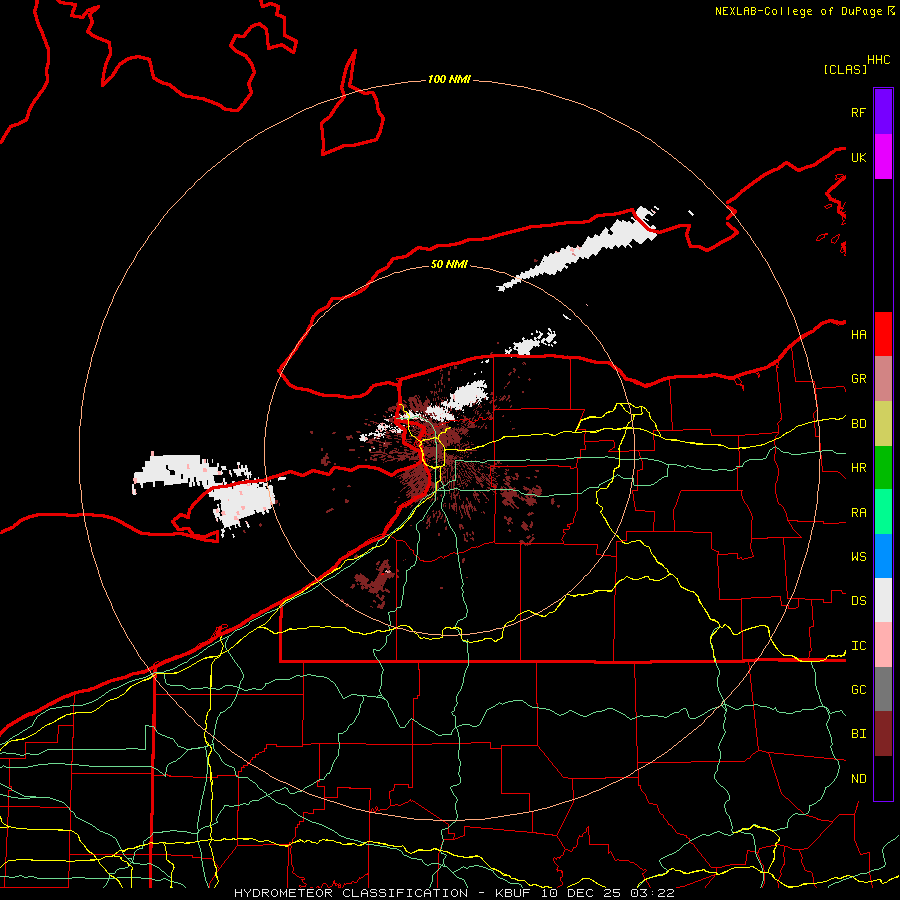Screen dimensions: 900x900
Task: Select the GR dusty pink legend swatch
Action: (883, 378)
